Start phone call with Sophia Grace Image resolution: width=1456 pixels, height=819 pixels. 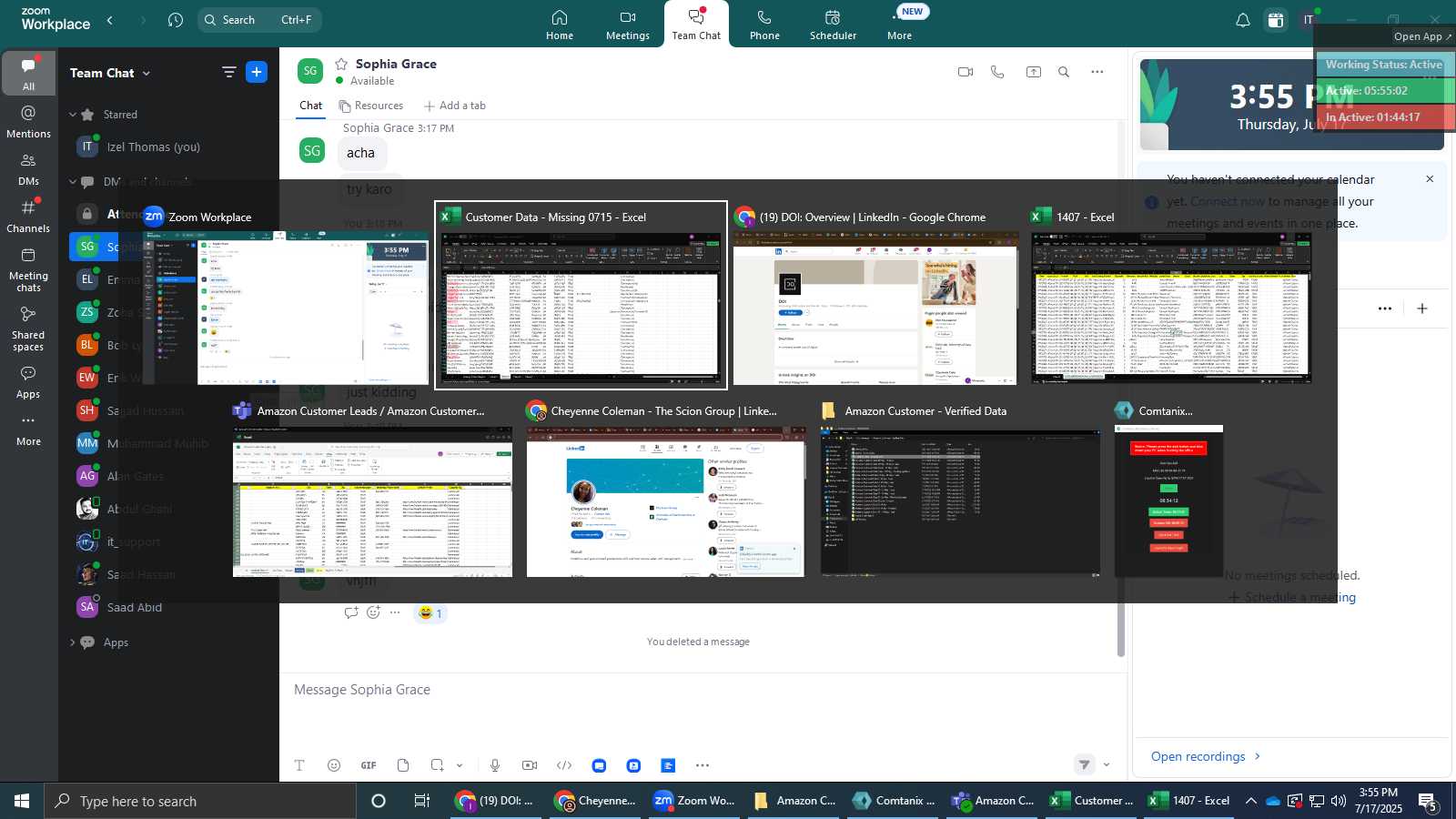coord(997,72)
